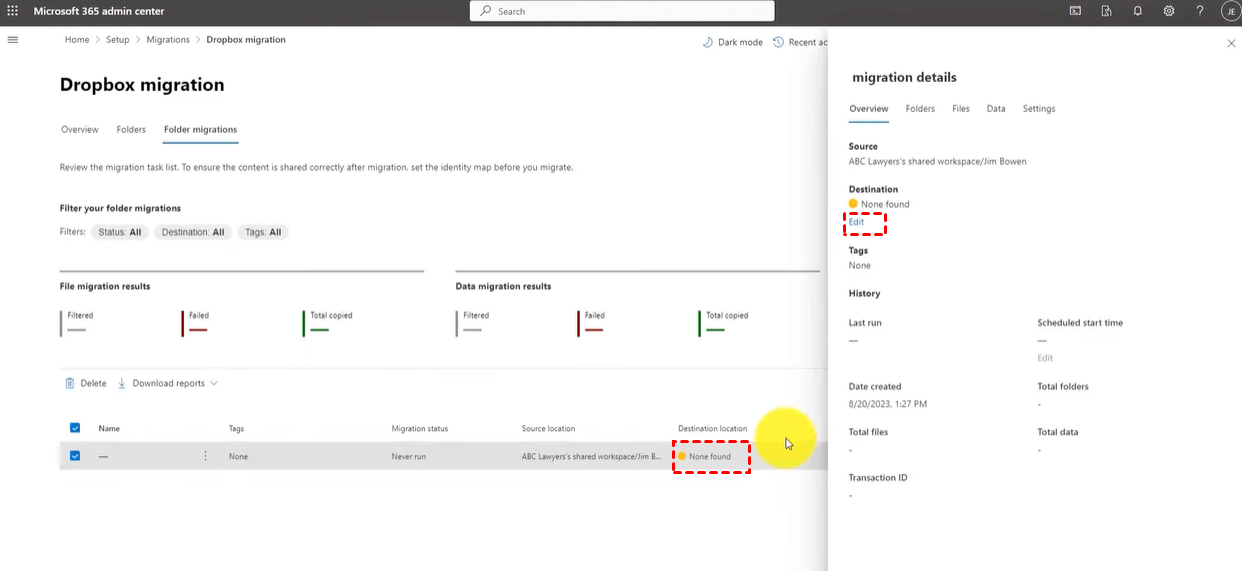This screenshot has width=1242, height=571.
Task: Open the Destination: All filter
Action: 193,232
